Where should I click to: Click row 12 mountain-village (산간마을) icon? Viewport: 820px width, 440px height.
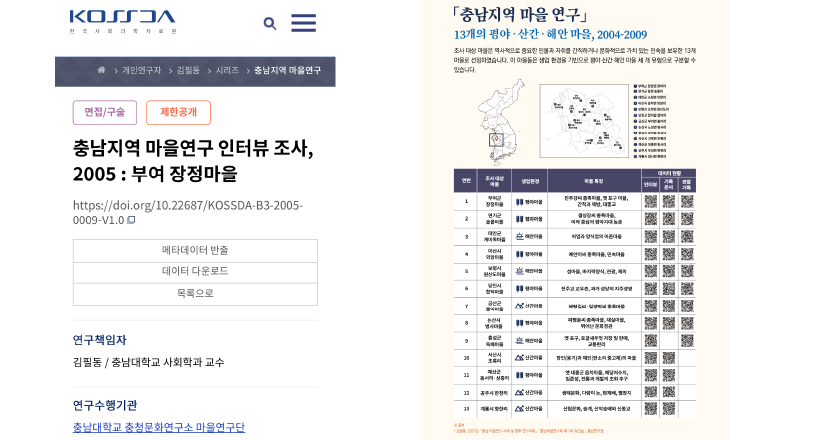click(519, 392)
